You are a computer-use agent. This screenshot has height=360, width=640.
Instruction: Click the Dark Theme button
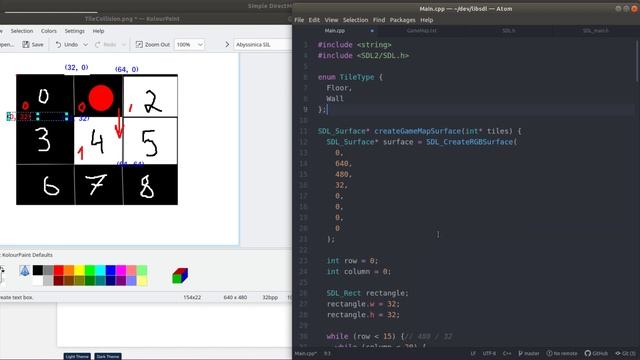[108, 356]
